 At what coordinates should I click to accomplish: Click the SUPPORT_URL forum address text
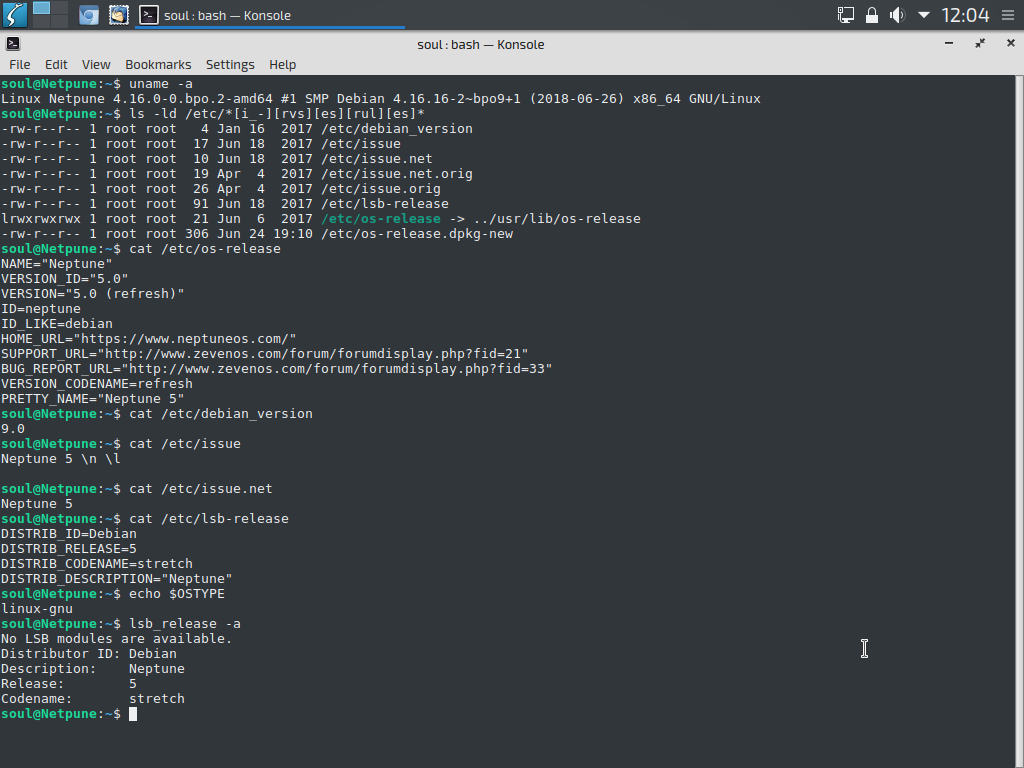coord(264,354)
